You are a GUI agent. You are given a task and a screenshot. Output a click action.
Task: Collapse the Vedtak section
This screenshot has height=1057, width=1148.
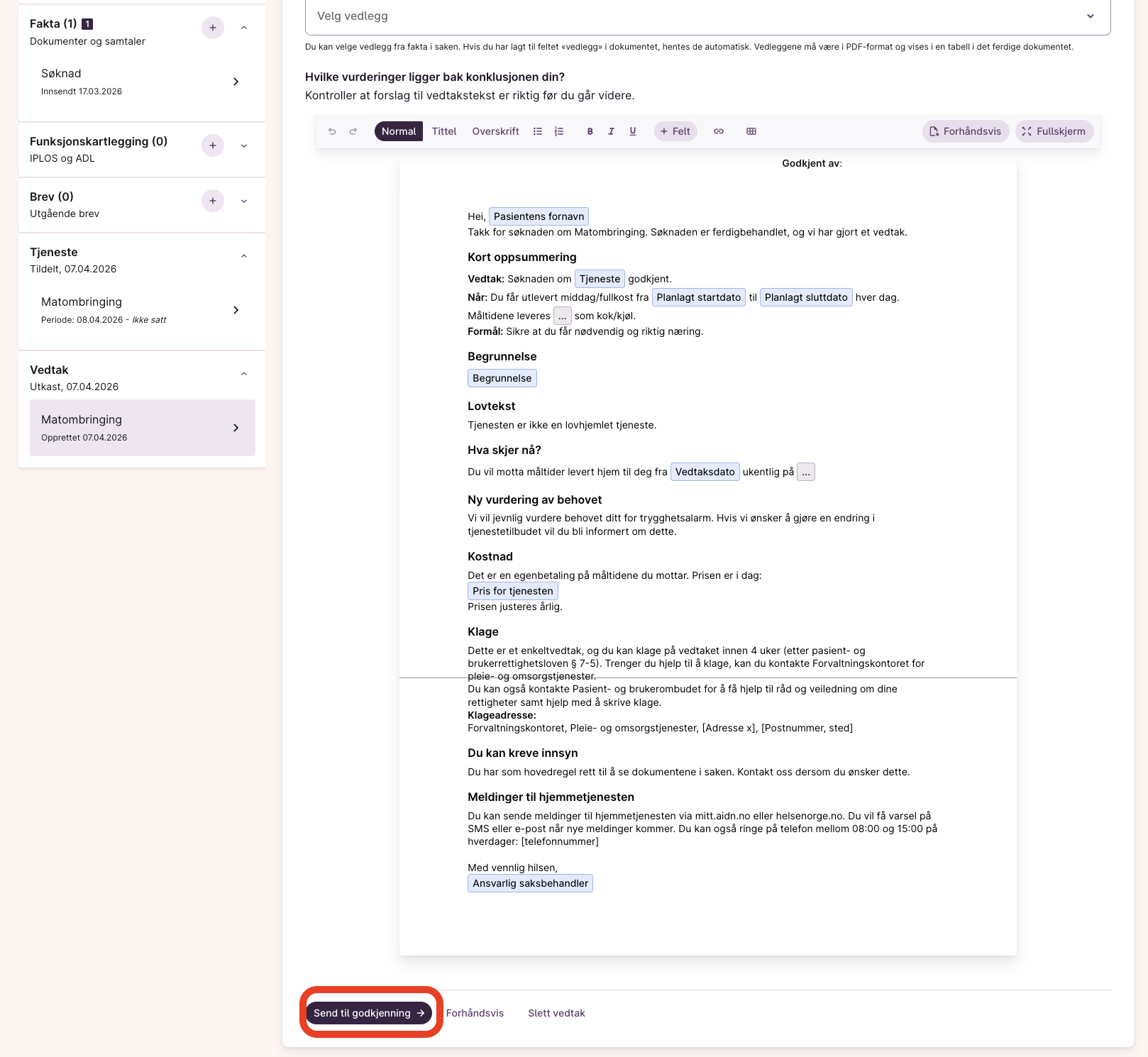point(244,374)
